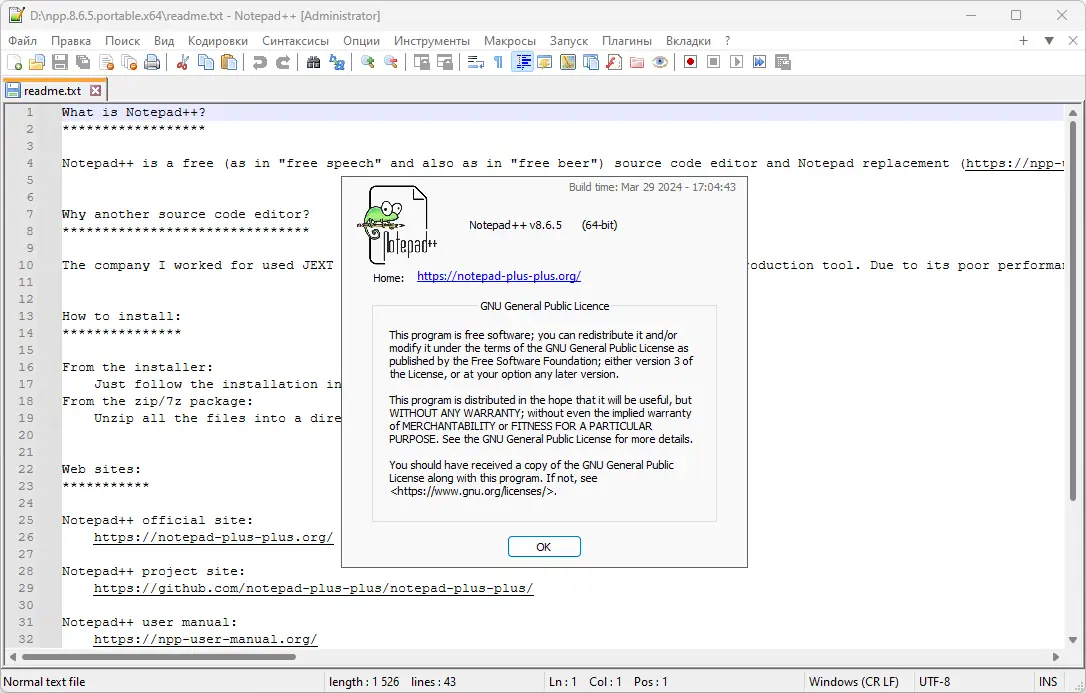
Task: Print the document using printer icon
Action: point(152,62)
